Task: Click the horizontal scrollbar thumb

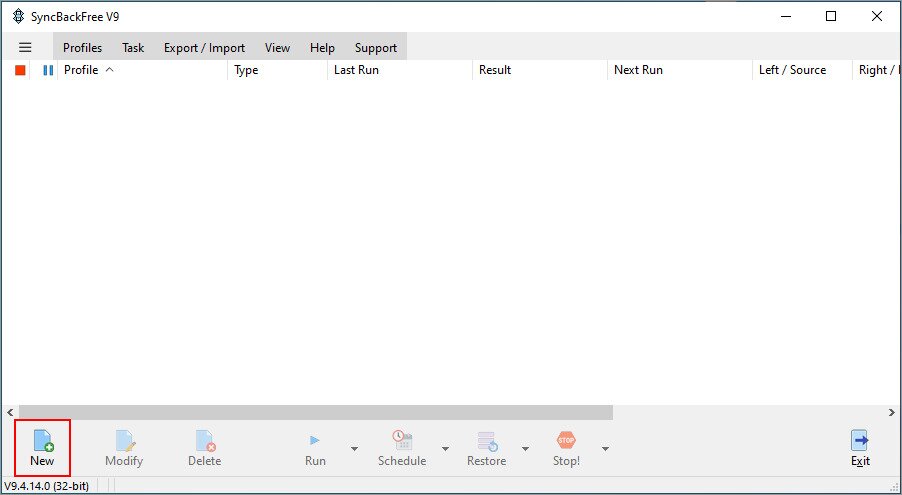Action: coord(316,413)
